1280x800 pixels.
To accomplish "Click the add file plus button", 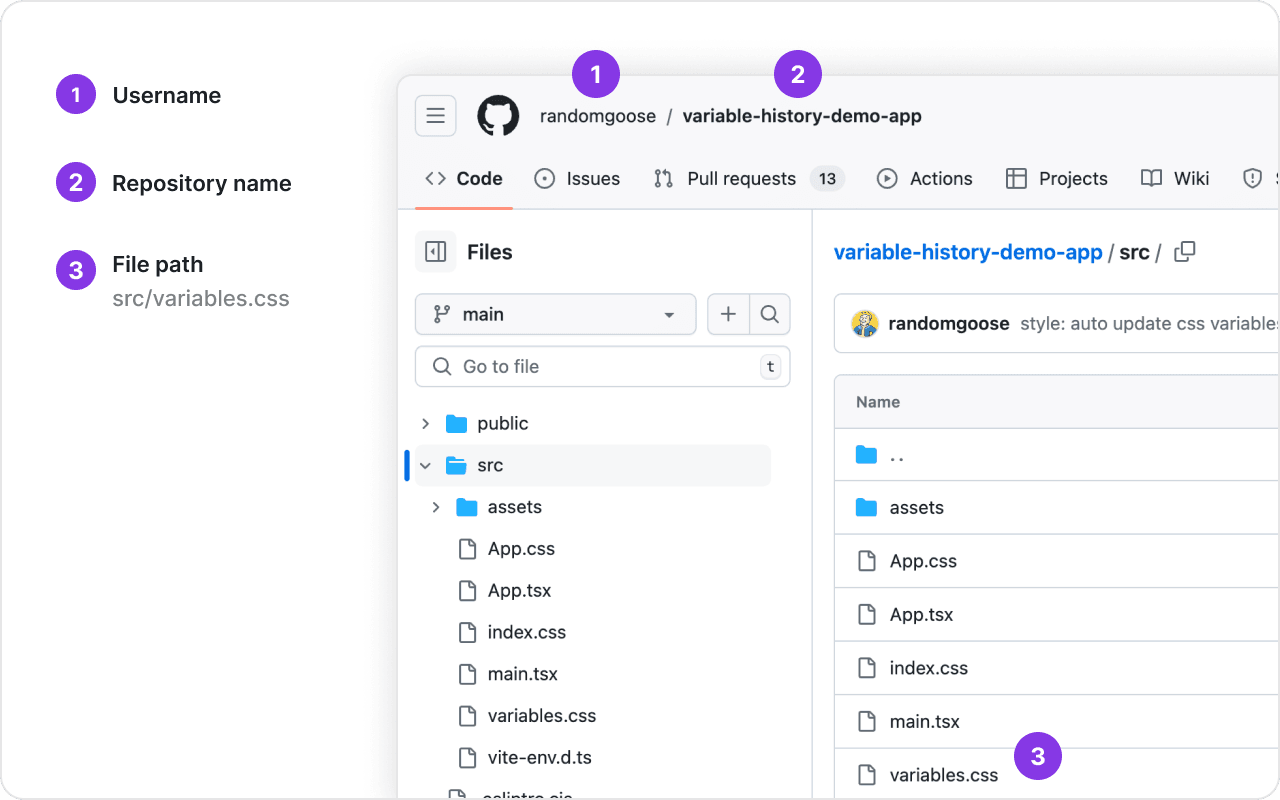I will pyautogui.click(x=728, y=314).
